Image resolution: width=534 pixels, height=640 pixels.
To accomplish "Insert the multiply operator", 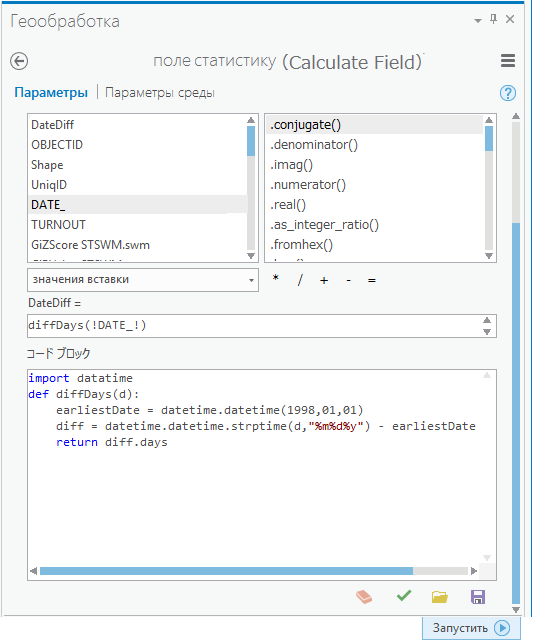I will click(x=276, y=279).
